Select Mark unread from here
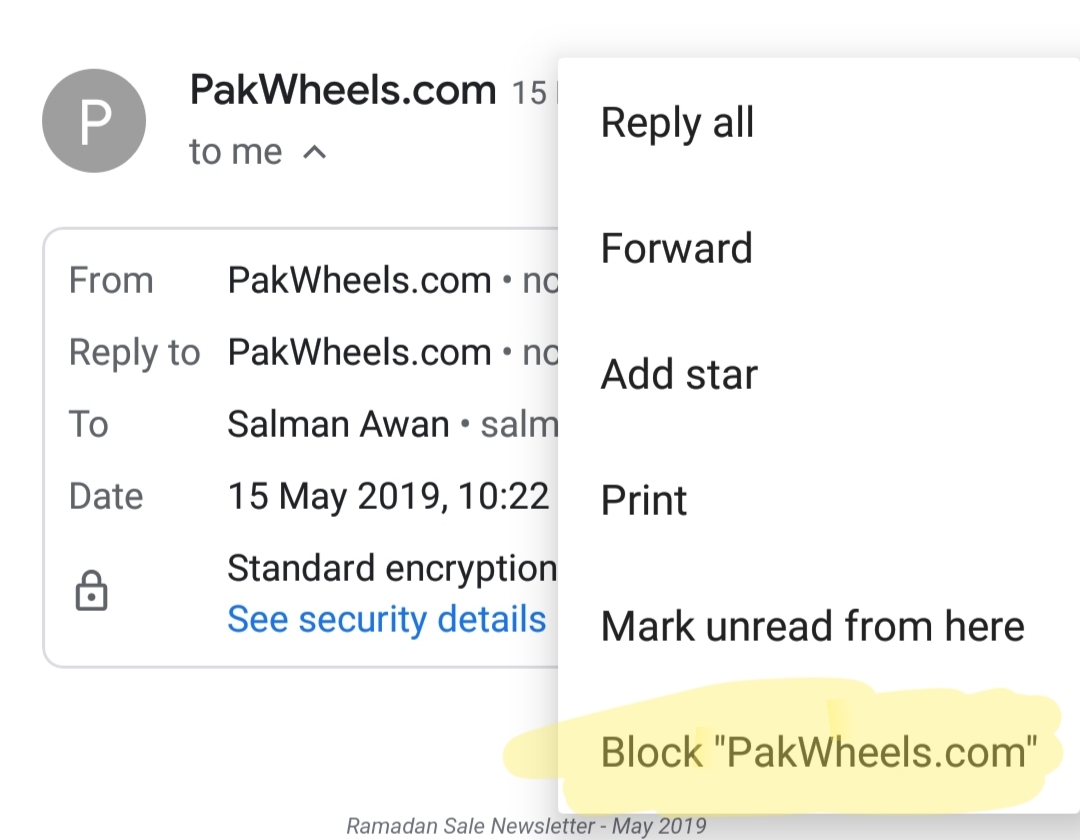 [813, 626]
